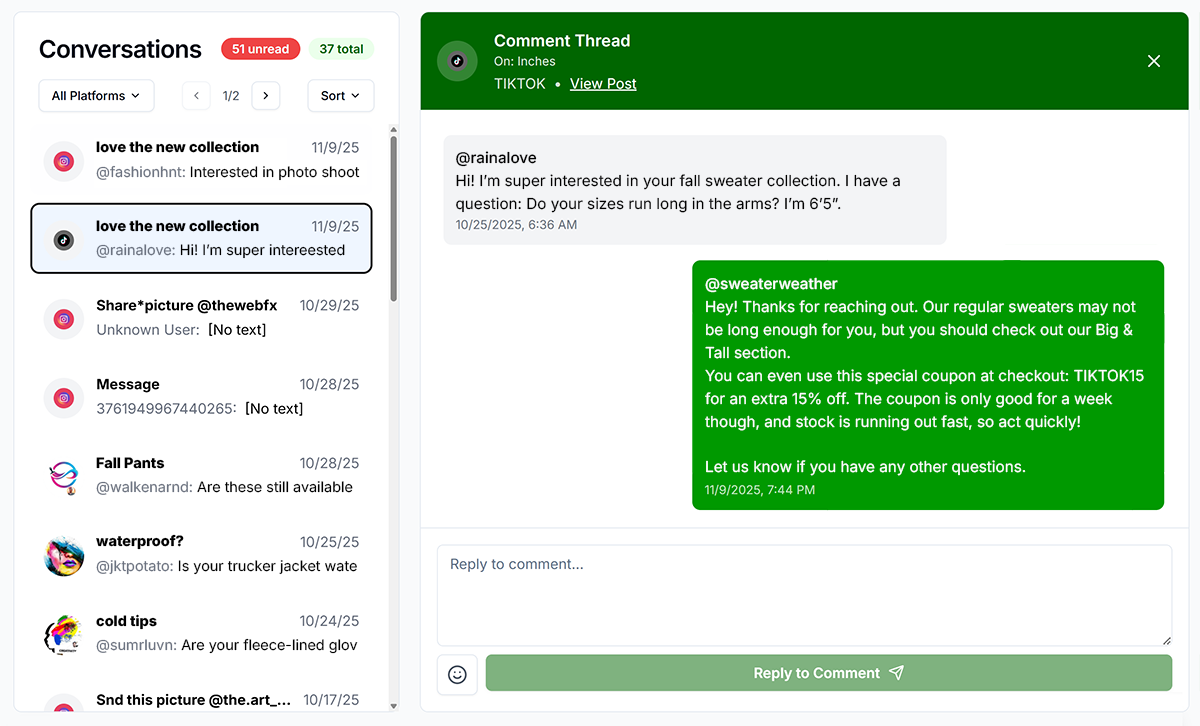Click the cold tips conversation avatar
Viewport: 1200px width, 726px height.
(x=63, y=633)
